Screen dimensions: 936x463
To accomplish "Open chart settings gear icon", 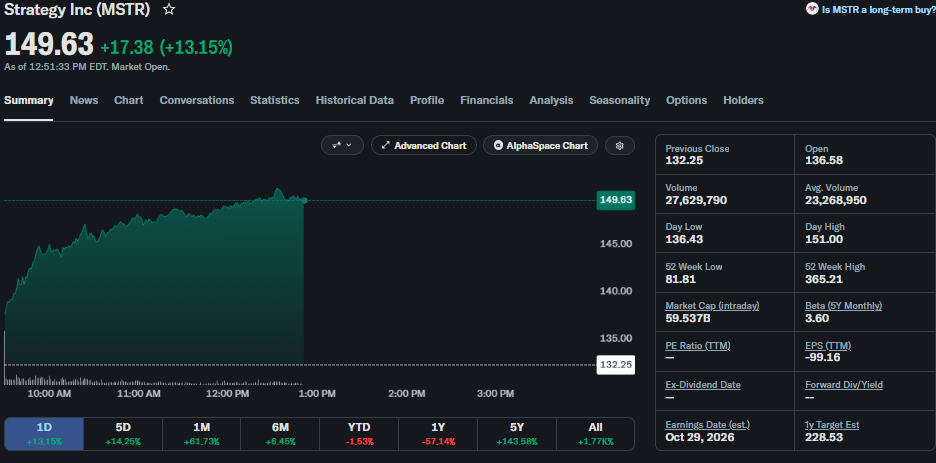I will 620,146.
